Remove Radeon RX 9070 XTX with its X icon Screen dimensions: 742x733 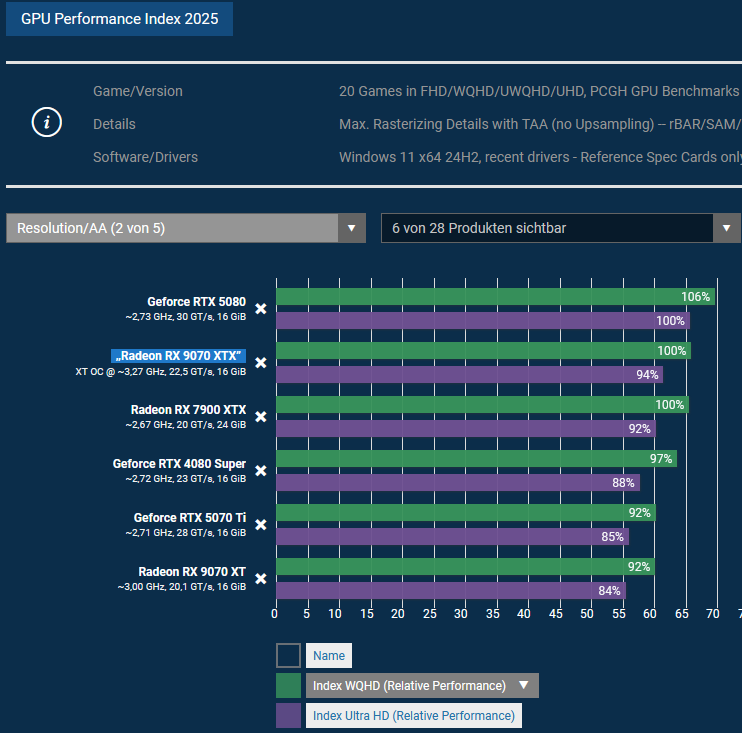[261, 362]
